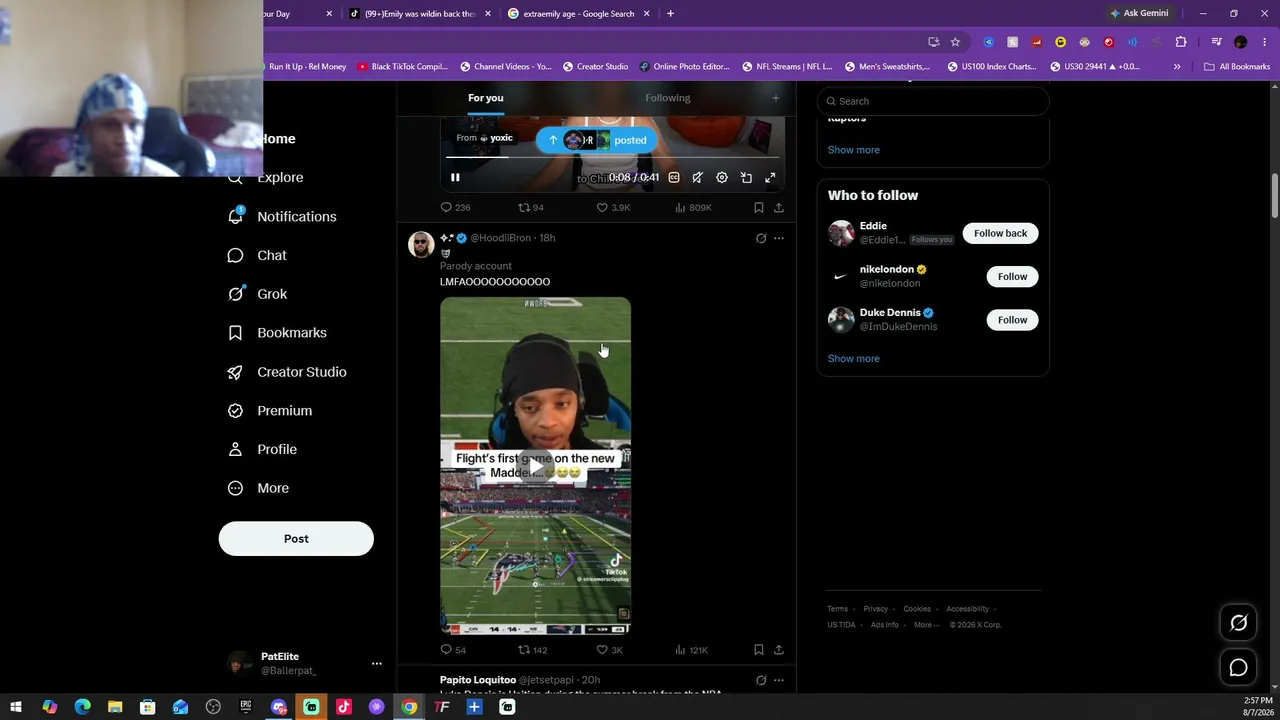Screen dimensions: 1280x720
Task: Share the post with 809K views
Action: click(x=779, y=207)
